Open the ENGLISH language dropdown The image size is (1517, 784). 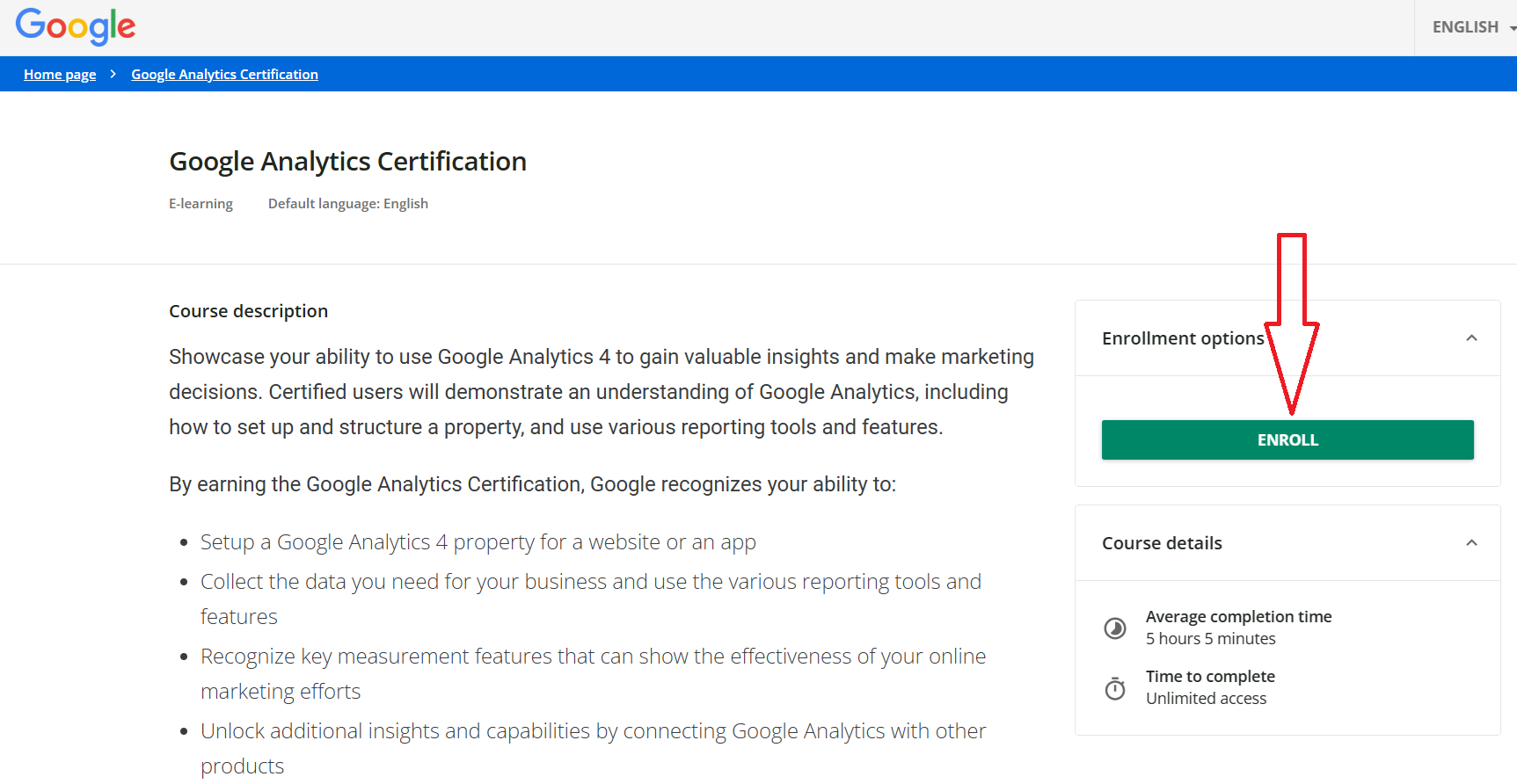[x=1471, y=27]
